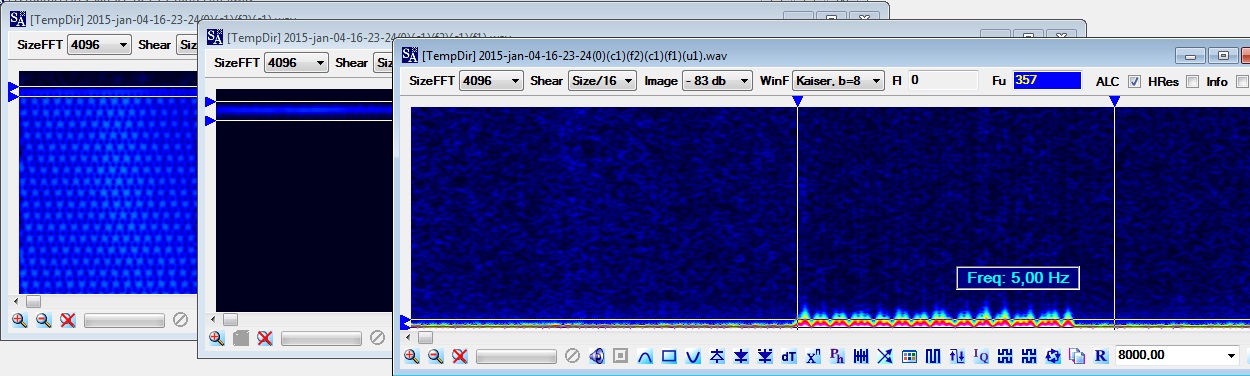Open the table grid icon
1250x376 pixels.
pyautogui.click(x=909, y=356)
